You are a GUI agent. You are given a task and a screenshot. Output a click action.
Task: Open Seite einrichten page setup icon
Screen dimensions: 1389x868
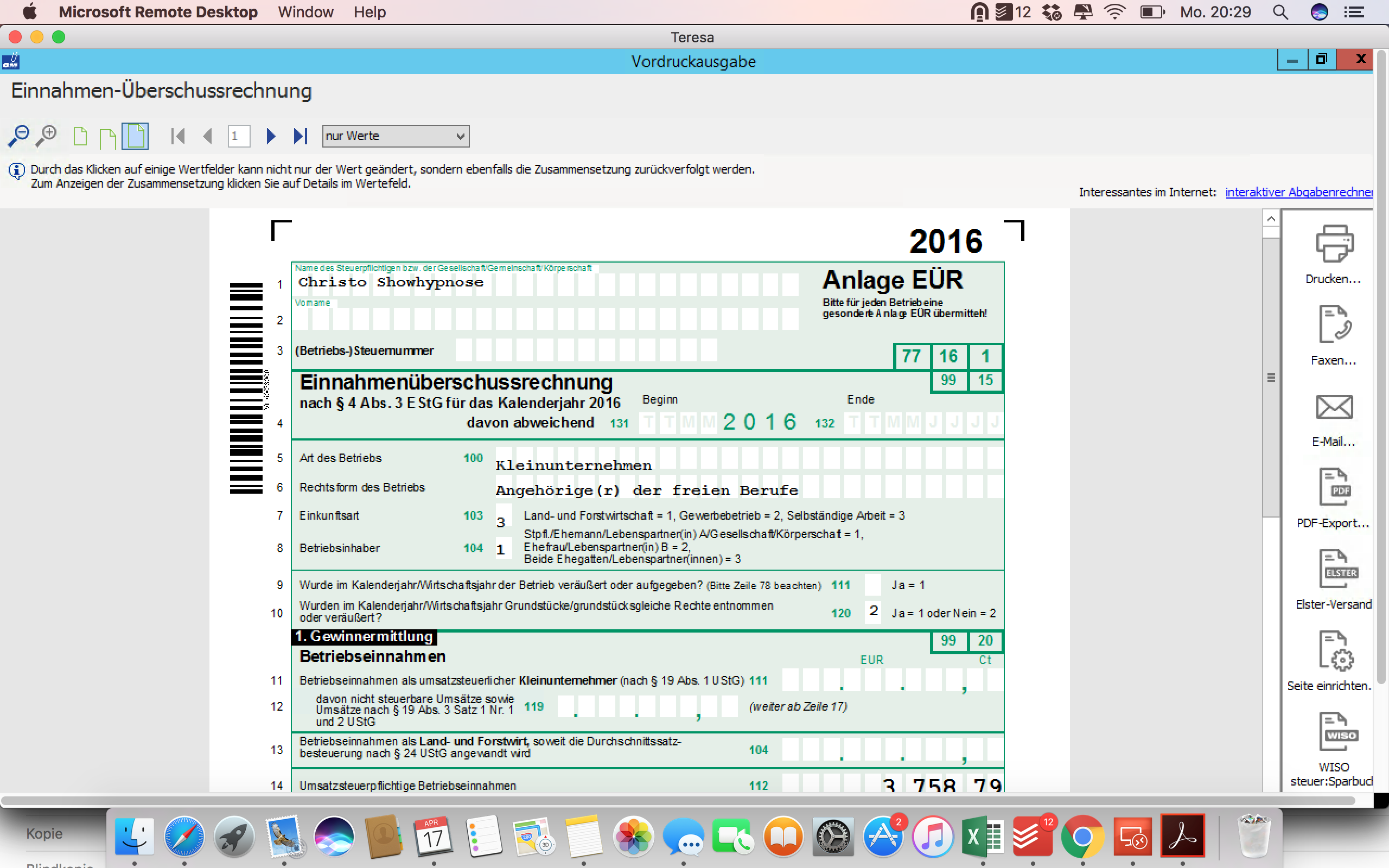(x=1336, y=650)
